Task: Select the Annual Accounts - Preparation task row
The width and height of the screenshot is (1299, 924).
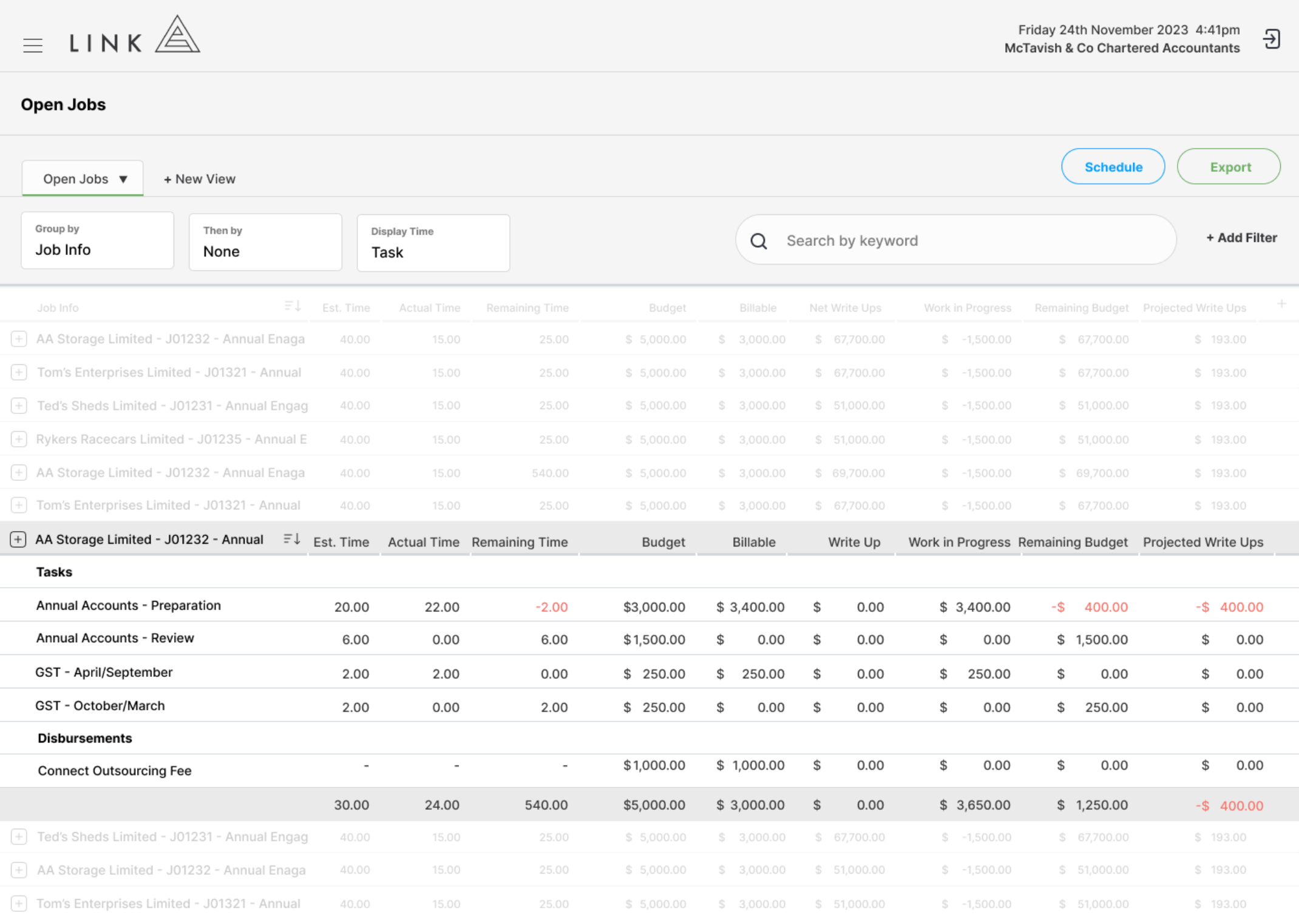Action: [649, 606]
